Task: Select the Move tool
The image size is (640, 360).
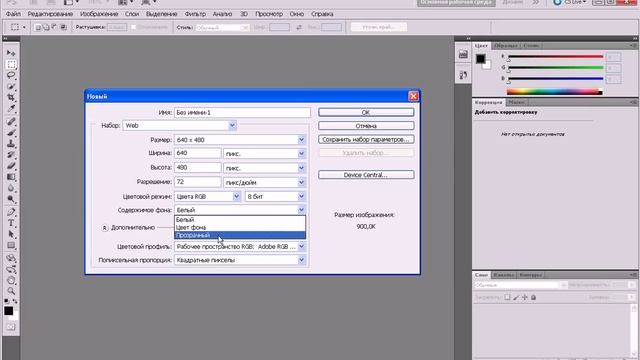Action: tap(11, 53)
